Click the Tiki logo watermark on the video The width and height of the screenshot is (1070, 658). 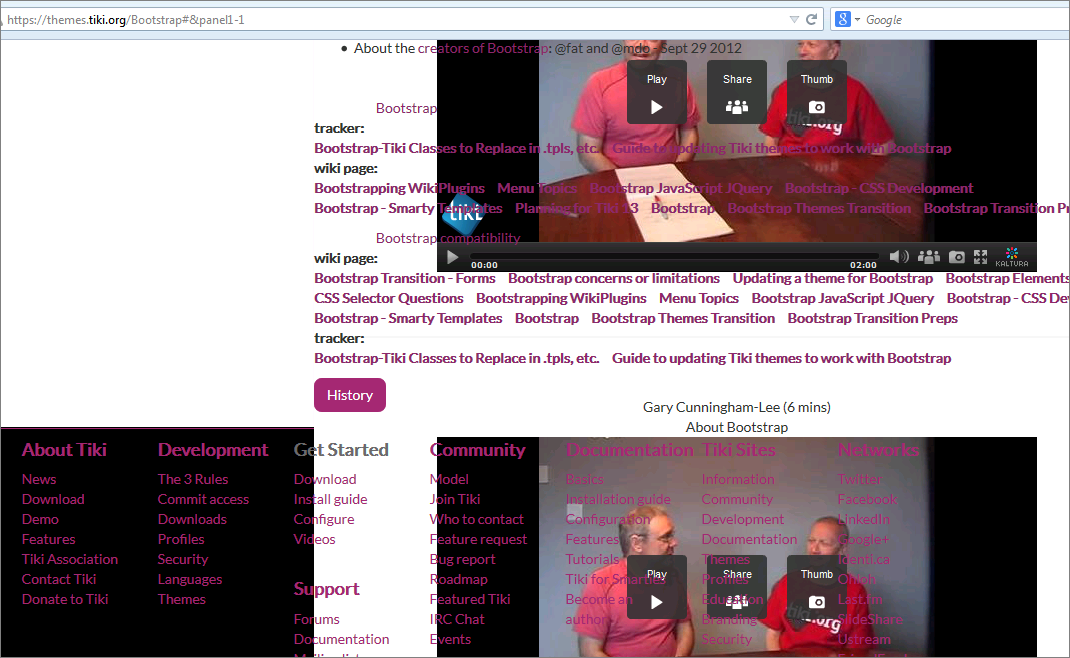click(x=463, y=214)
